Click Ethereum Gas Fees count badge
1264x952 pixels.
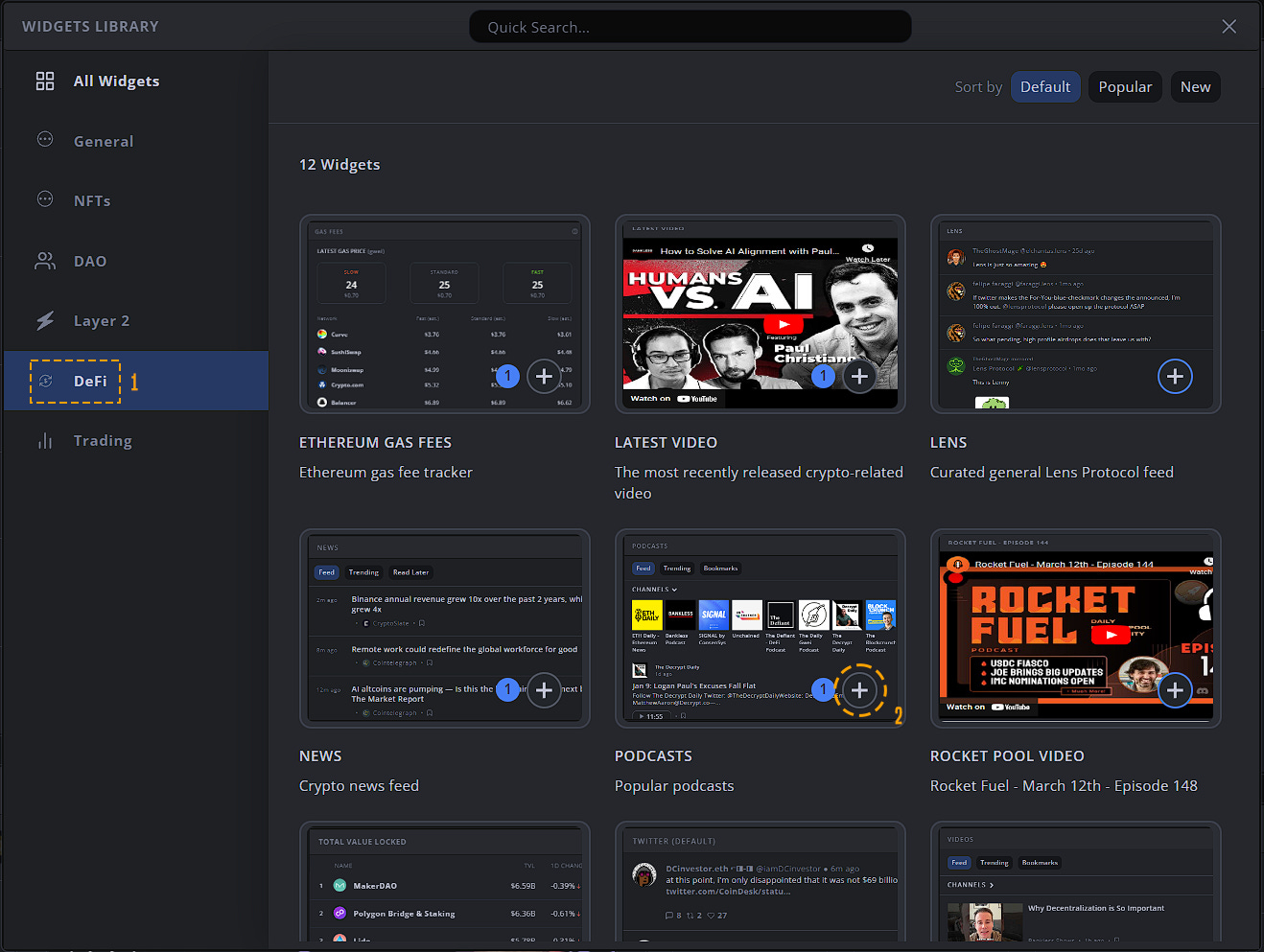coord(508,377)
